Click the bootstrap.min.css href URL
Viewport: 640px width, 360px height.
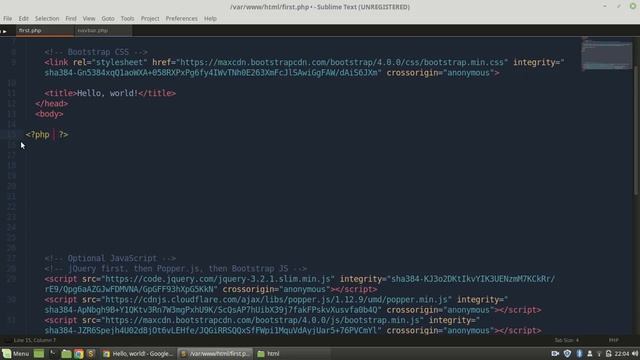tap(342, 62)
